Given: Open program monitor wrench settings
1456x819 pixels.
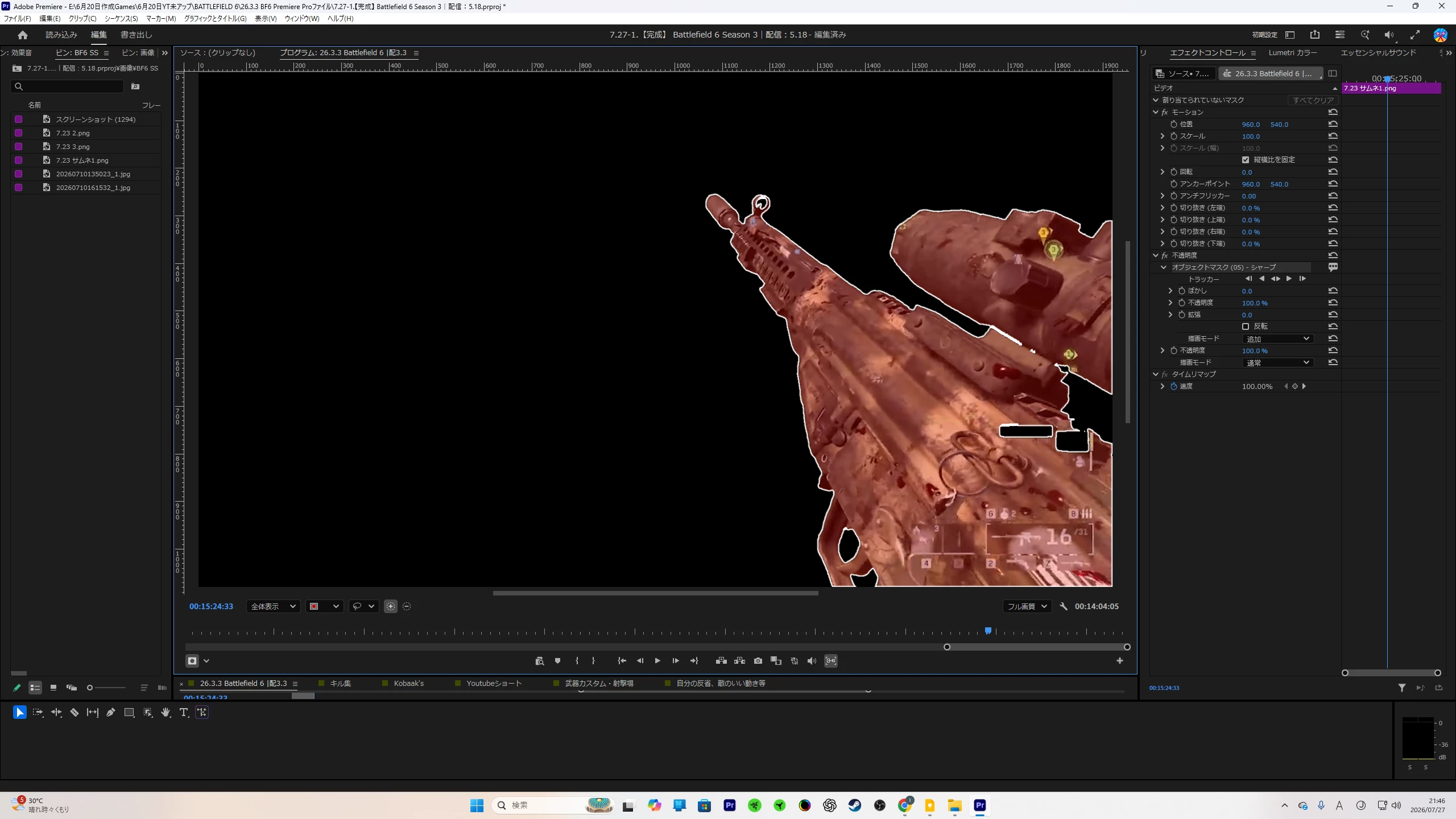Looking at the screenshot, I should pyautogui.click(x=1064, y=606).
